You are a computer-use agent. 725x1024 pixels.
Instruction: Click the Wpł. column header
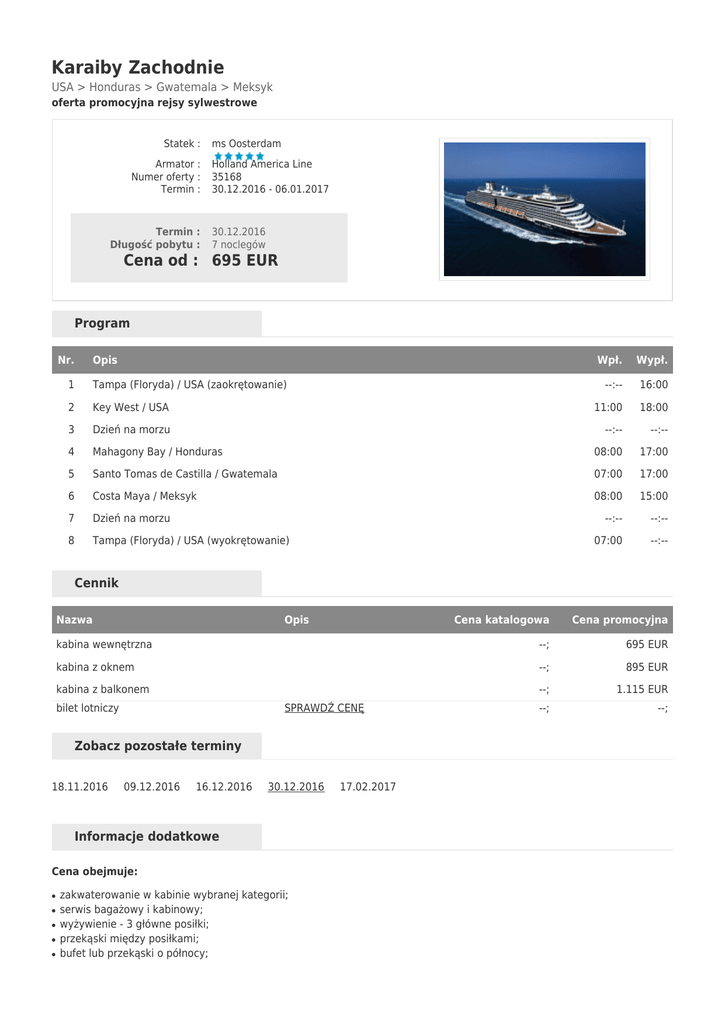click(x=609, y=360)
